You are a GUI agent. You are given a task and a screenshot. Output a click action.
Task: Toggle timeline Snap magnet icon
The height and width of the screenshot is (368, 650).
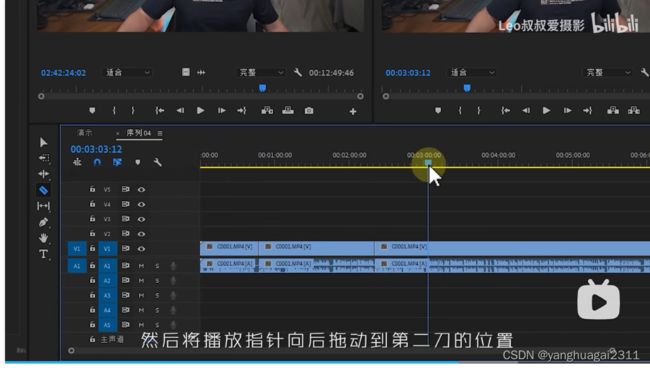(x=97, y=162)
